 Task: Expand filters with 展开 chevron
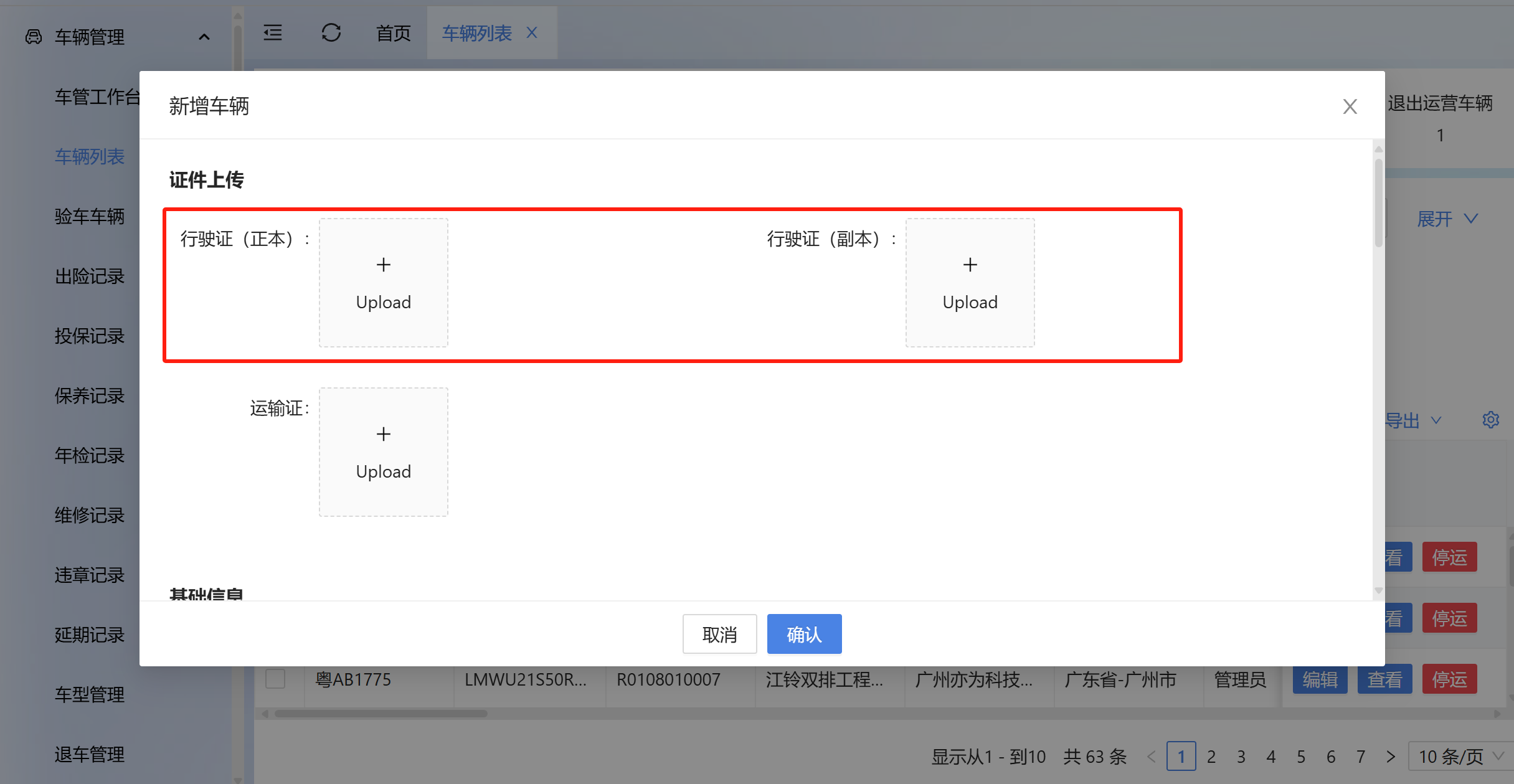click(x=1447, y=219)
